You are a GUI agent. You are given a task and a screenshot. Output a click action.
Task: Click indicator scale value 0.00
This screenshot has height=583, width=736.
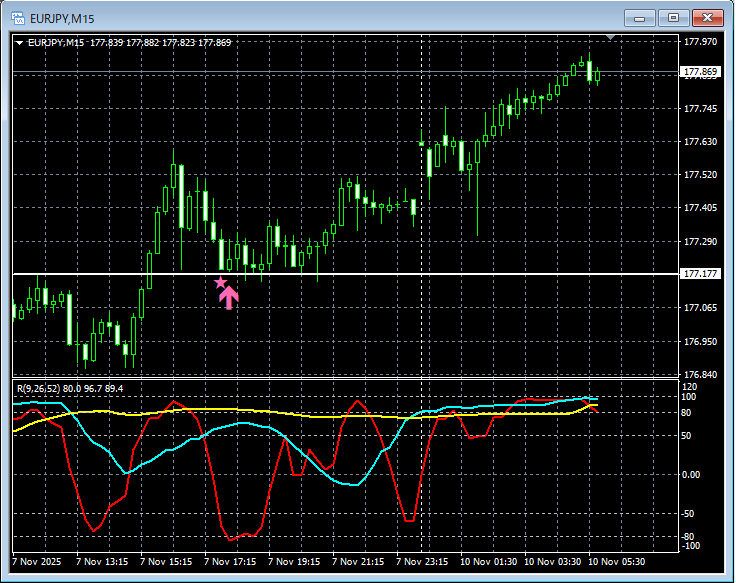click(x=690, y=475)
